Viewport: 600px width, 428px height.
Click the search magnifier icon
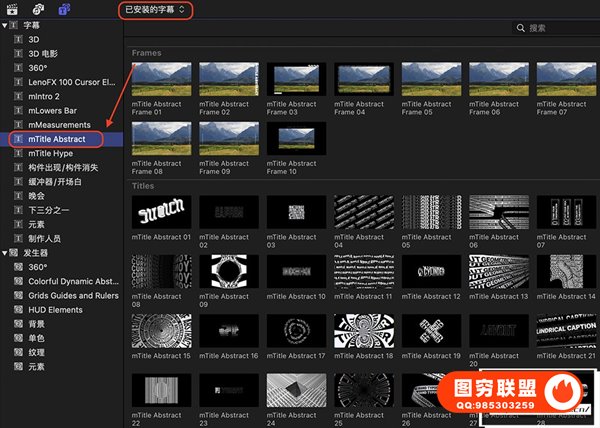tap(518, 29)
